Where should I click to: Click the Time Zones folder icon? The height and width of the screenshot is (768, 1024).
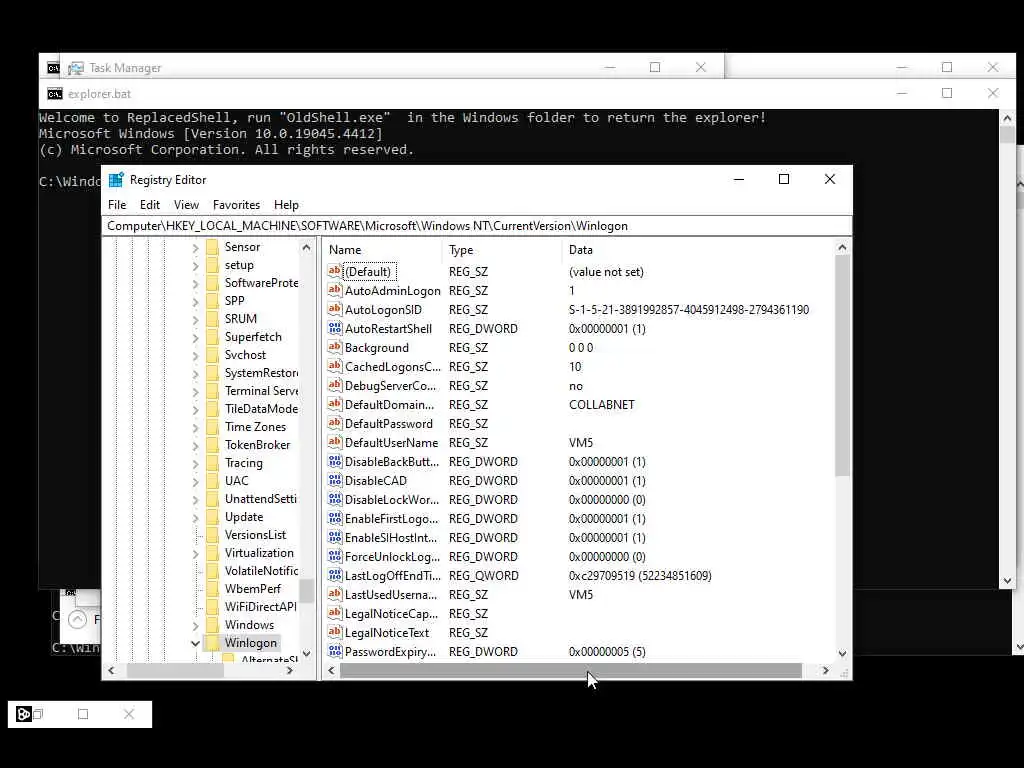[212, 426]
